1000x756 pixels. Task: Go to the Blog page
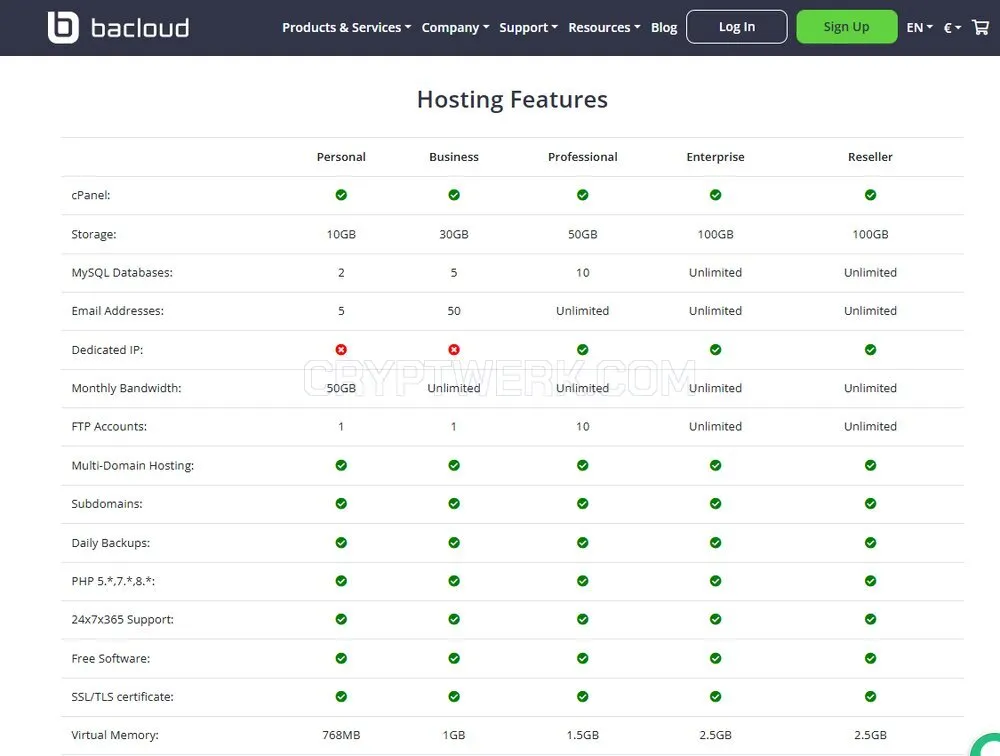pyautogui.click(x=663, y=27)
